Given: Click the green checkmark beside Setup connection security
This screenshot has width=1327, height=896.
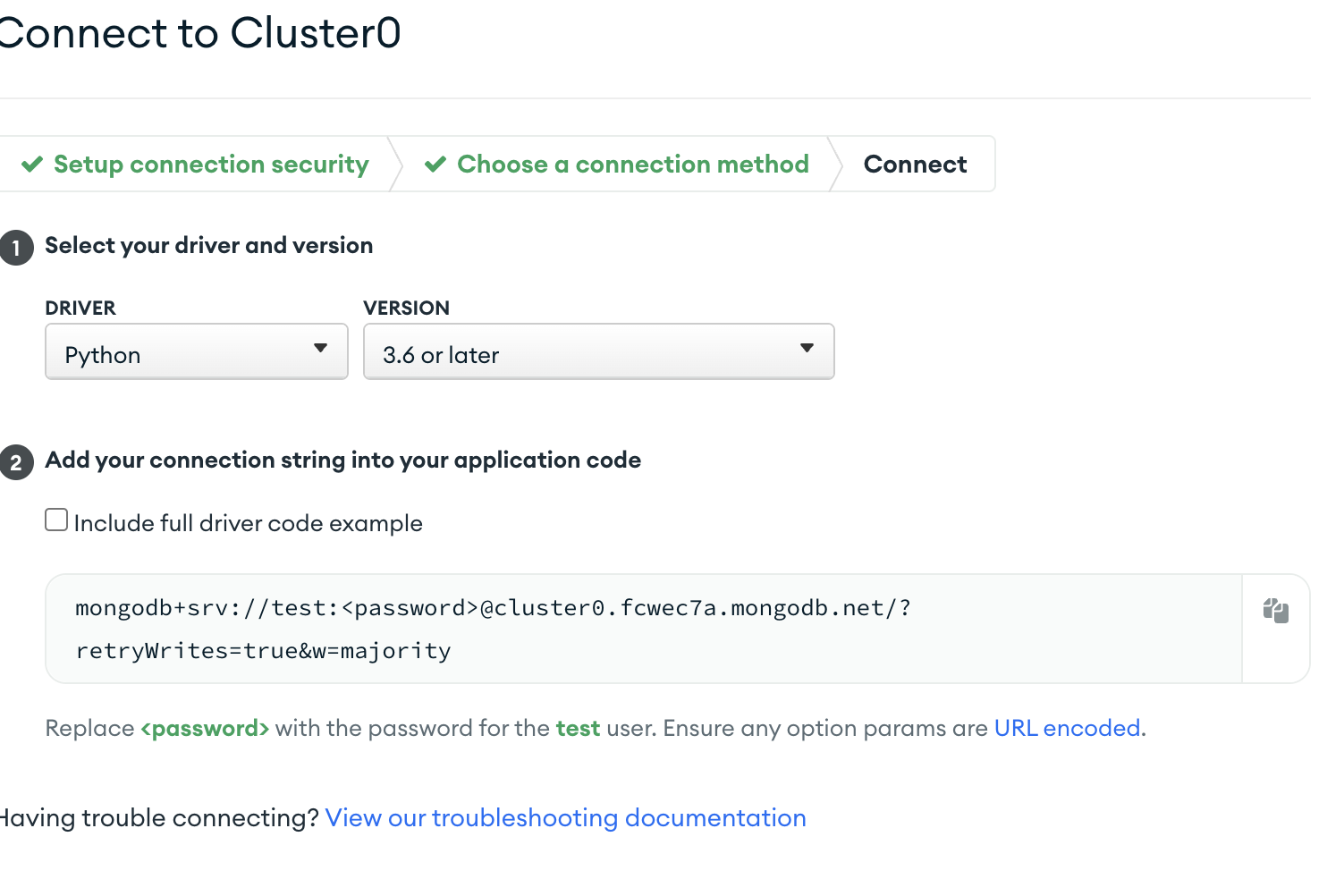Looking at the screenshot, I should point(32,165).
